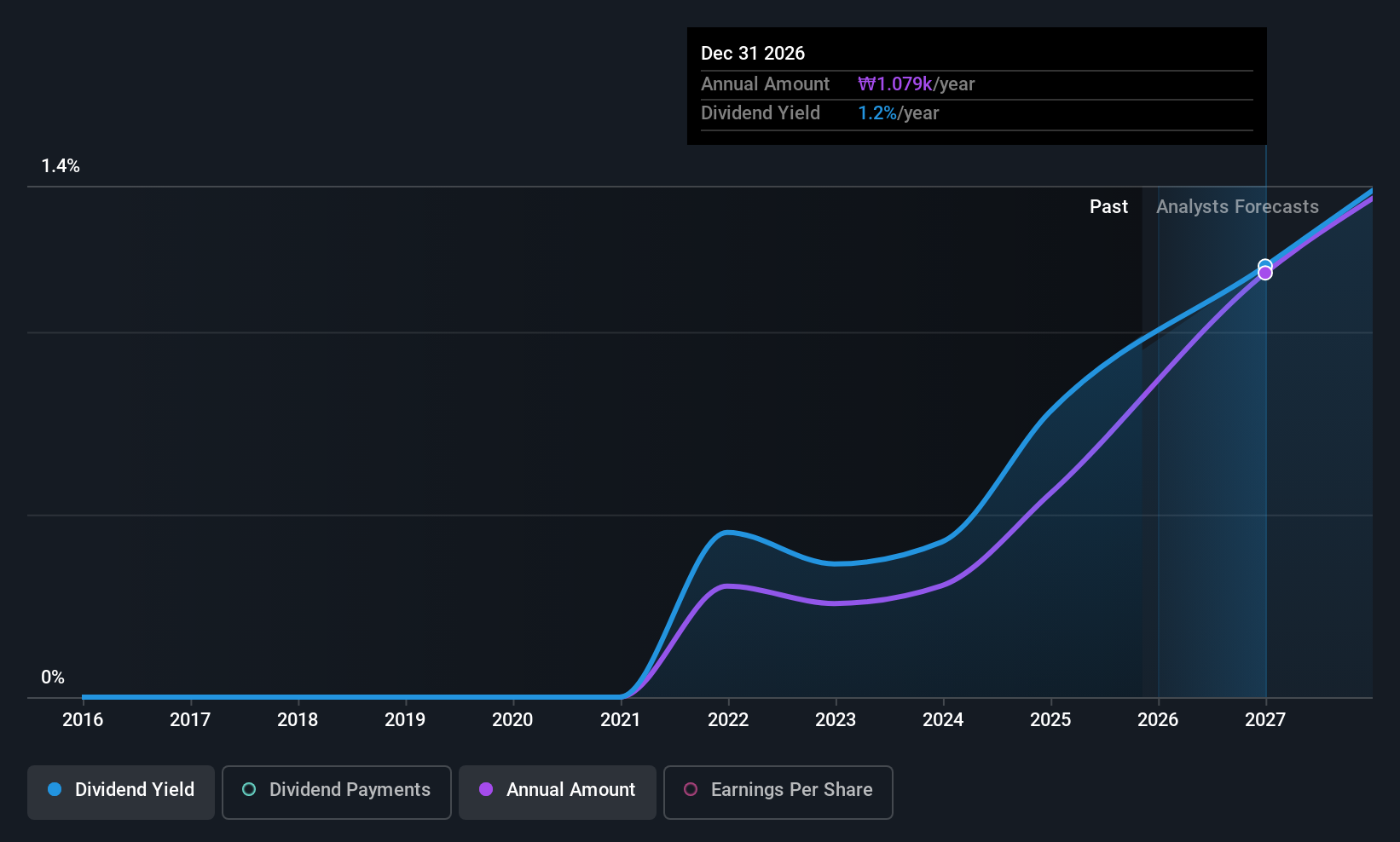Click the blue Dividend Yield marker at 2027

1265,265
